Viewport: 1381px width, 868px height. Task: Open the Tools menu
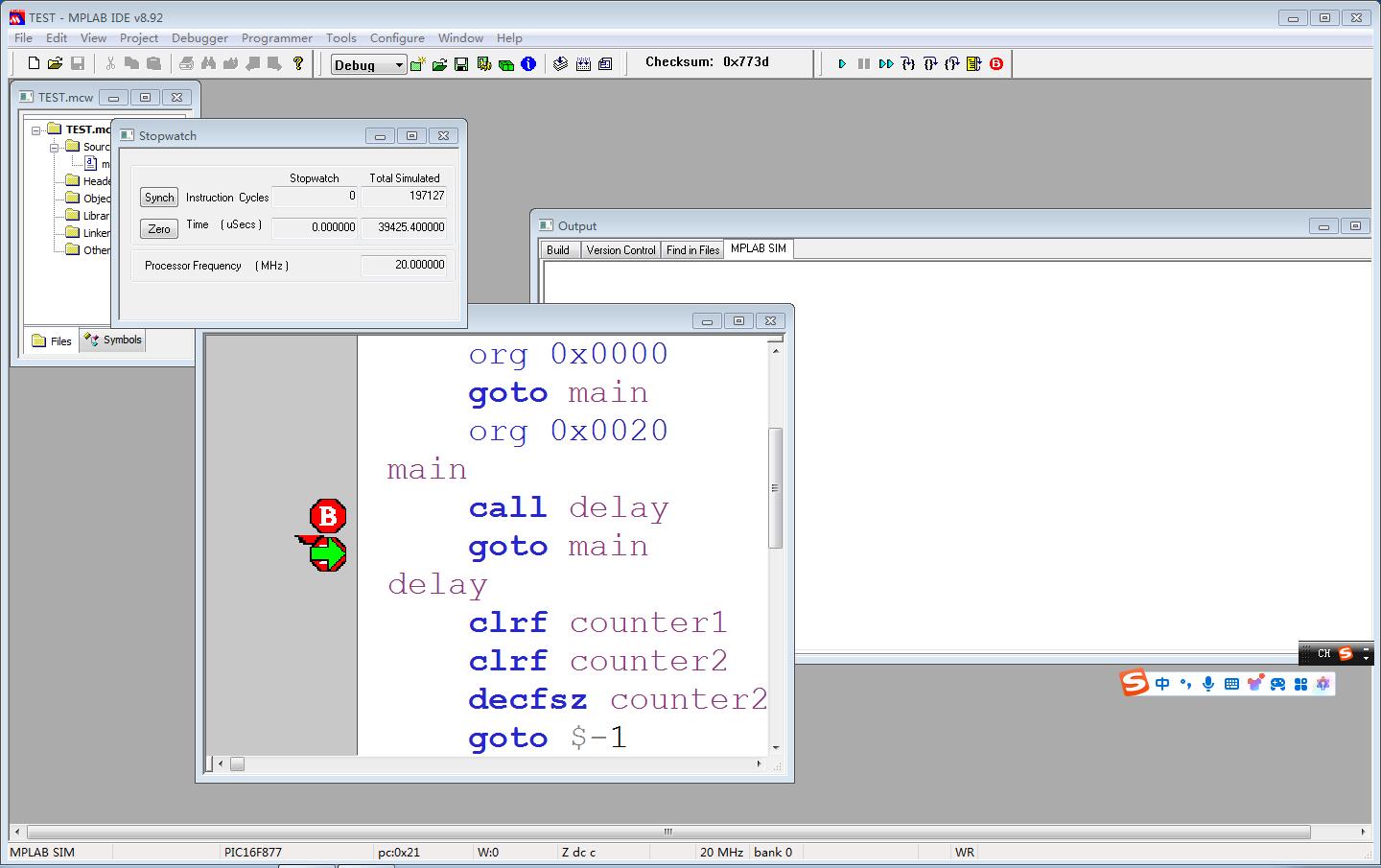pos(340,37)
